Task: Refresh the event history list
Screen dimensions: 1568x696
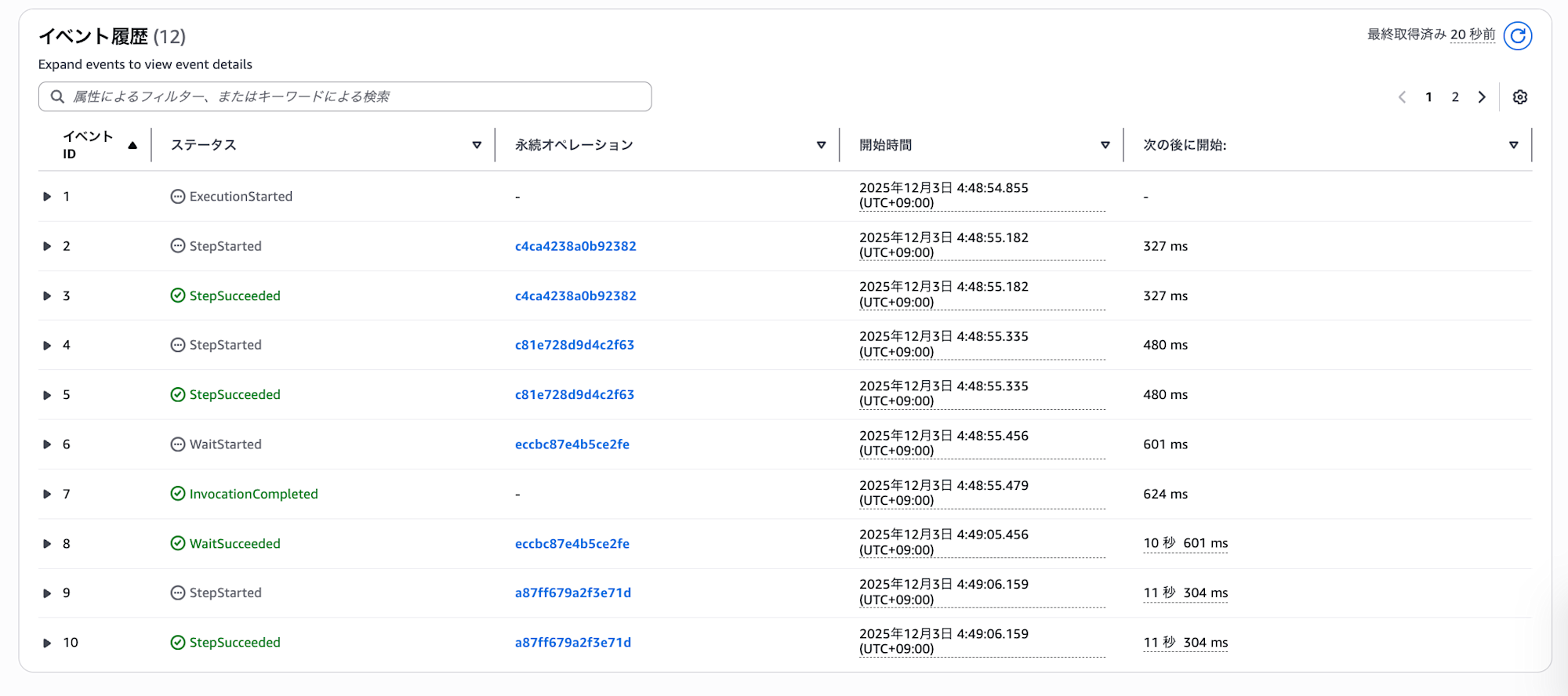Action: (x=1518, y=35)
